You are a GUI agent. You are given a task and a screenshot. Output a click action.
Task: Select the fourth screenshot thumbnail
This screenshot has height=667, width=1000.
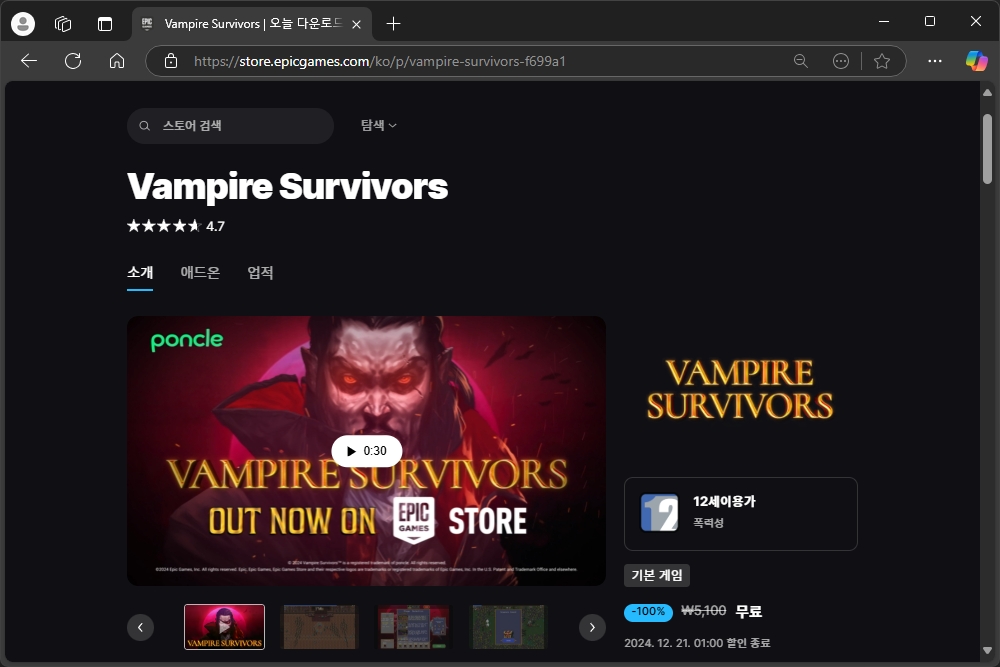coord(508,627)
